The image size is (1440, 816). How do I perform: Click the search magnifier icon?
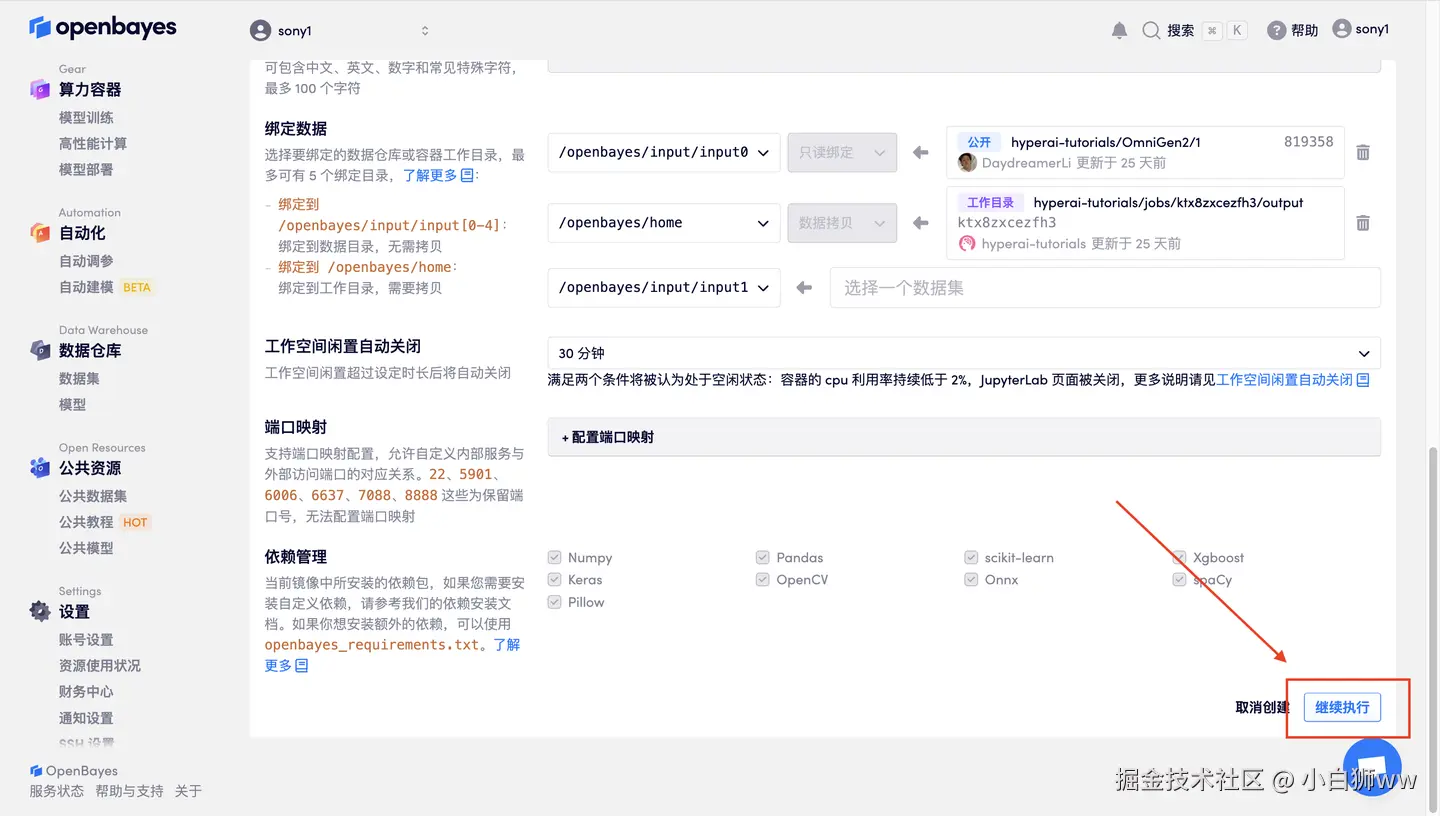(x=1151, y=31)
